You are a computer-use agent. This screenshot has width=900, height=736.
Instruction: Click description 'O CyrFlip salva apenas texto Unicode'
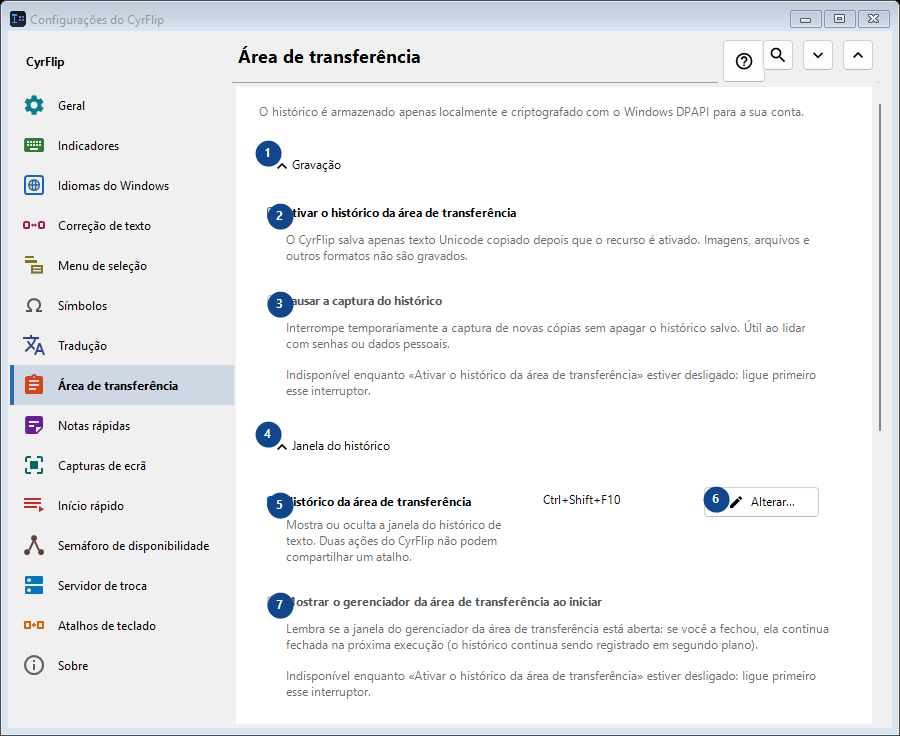(x=548, y=248)
